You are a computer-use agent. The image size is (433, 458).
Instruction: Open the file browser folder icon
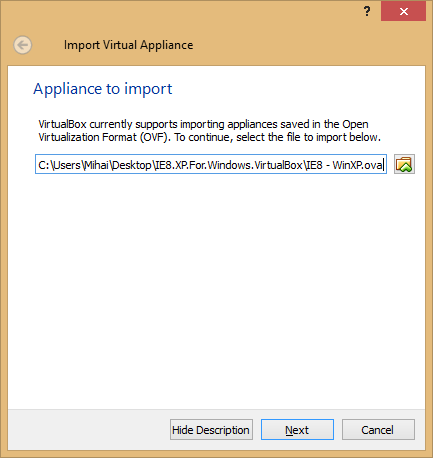pyautogui.click(x=404, y=164)
